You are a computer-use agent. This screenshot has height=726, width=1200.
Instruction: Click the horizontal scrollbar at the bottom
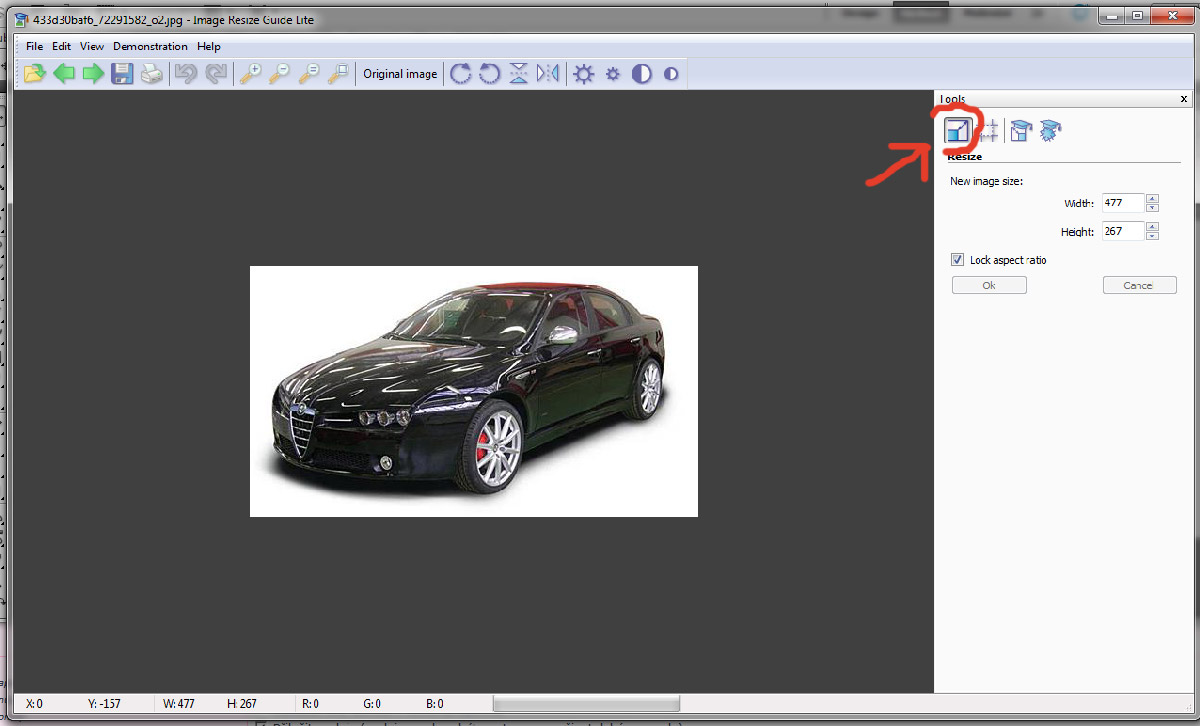tap(586, 704)
